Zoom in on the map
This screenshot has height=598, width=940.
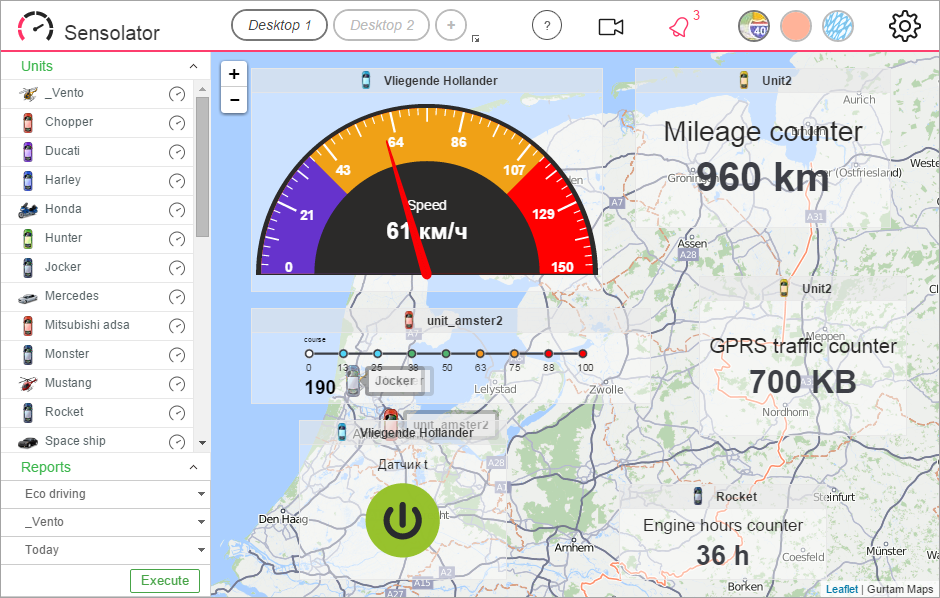(234, 74)
